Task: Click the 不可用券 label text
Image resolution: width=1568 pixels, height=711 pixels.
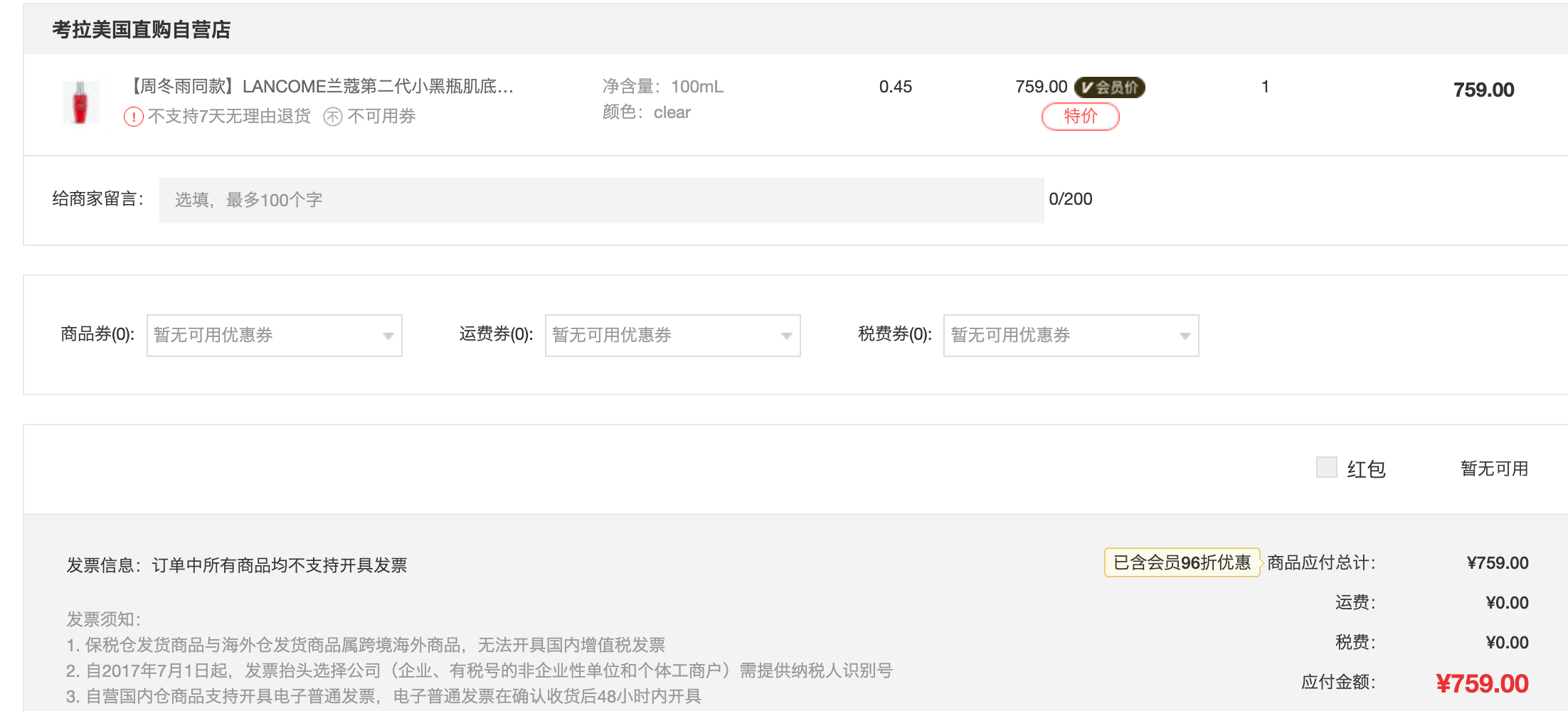Action: 381,117
